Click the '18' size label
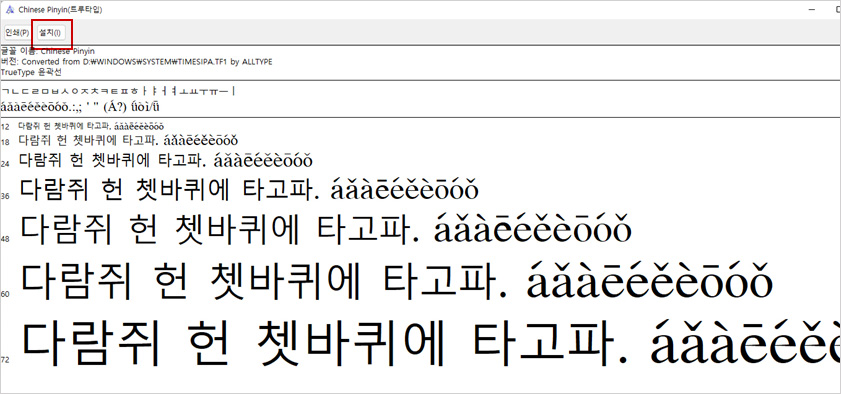The width and height of the screenshot is (841, 394). (x=5, y=143)
